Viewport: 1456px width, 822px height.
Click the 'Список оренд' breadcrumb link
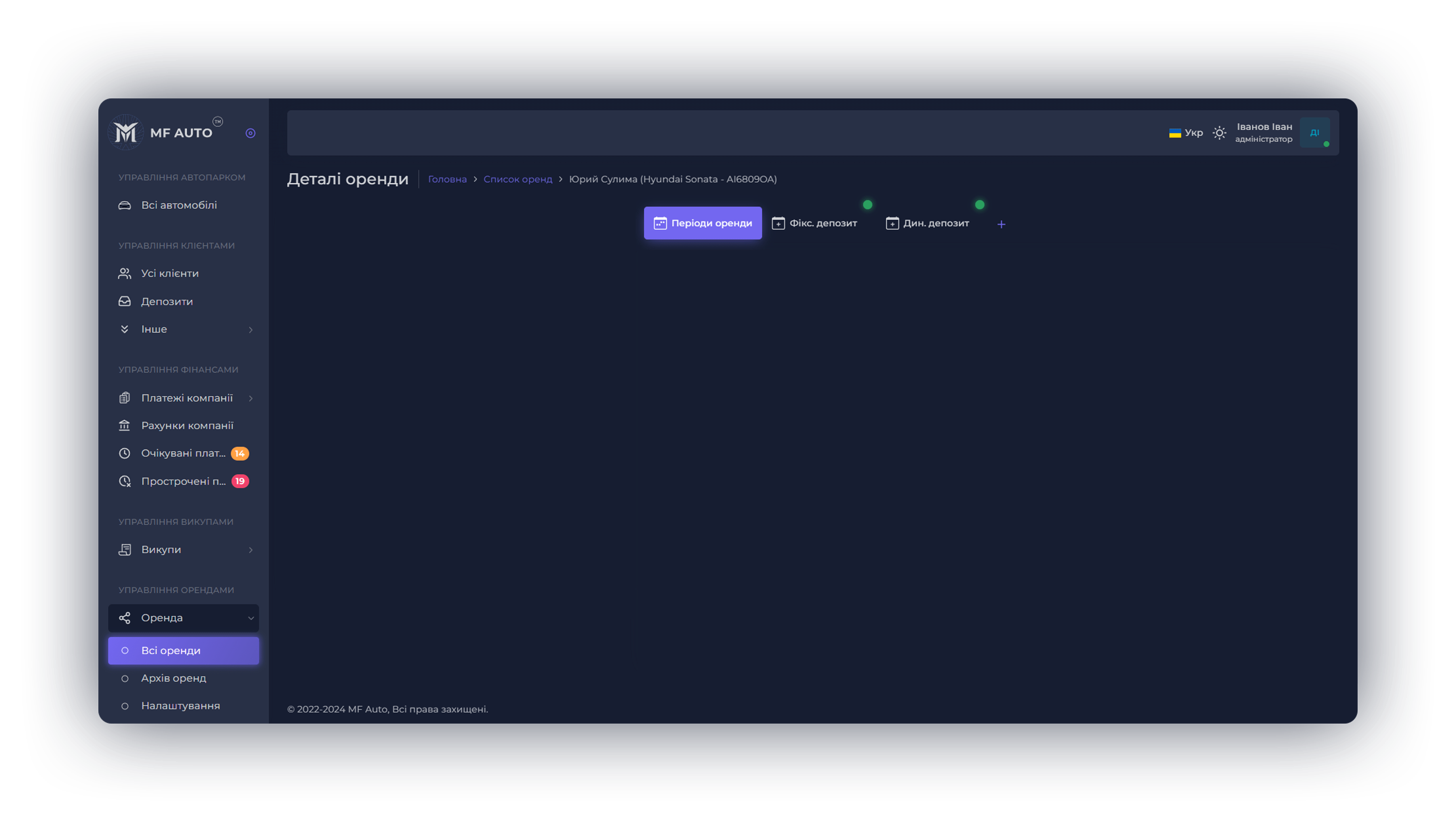(x=518, y=179)
